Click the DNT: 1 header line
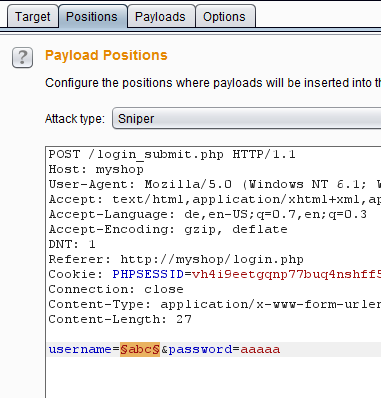Image resolution: width=381 pixels, height=398 pixels. pos(72,244)
